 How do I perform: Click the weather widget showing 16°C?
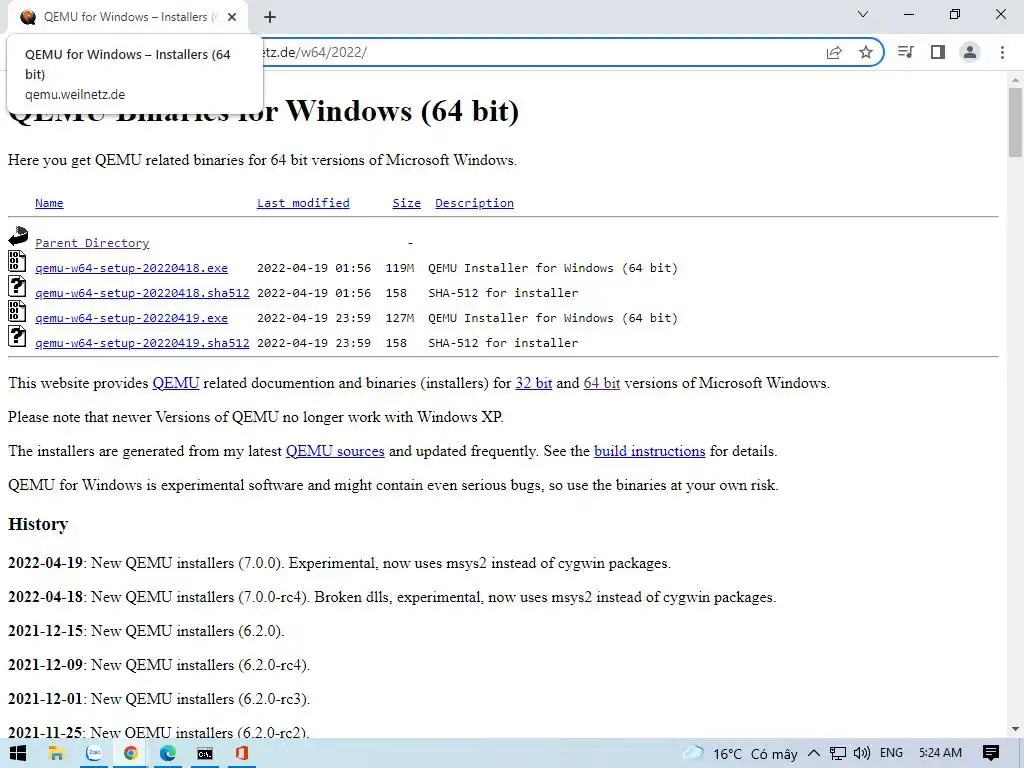(740, 754)
